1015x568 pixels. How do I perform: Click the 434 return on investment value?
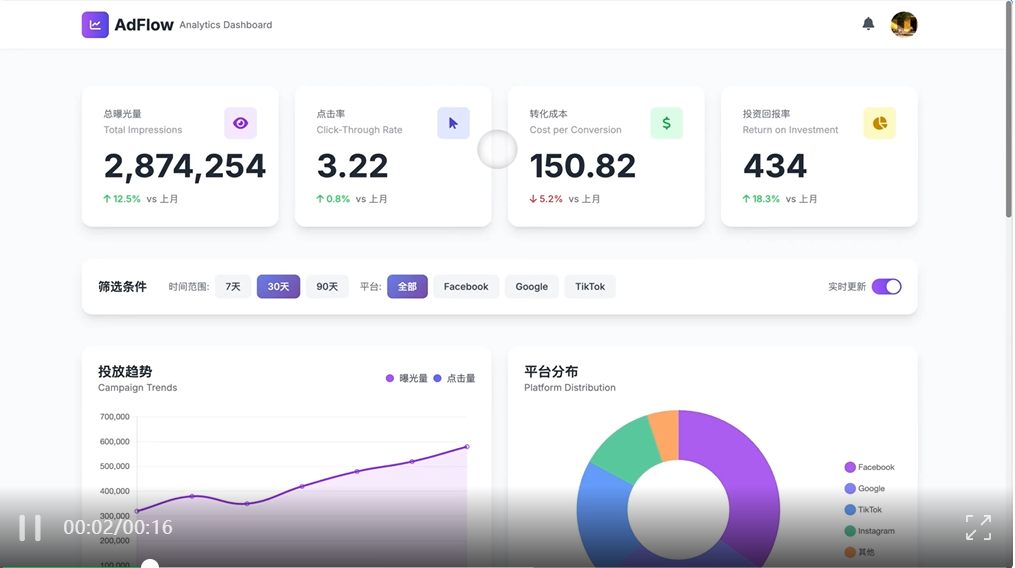pos(775,166)
